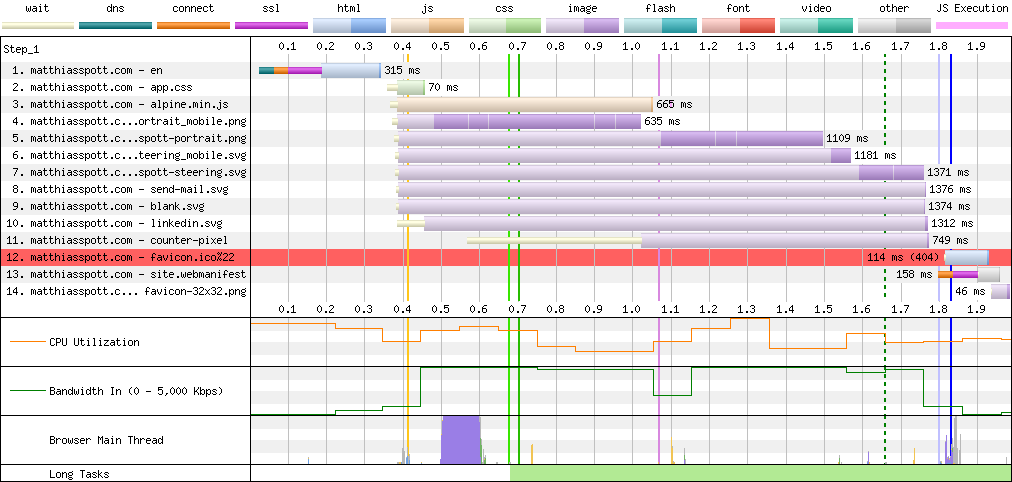This screenshot has height=482, width=1012.
Task: Select the connect legend orange swatch
Action: [x=193, y=26]
